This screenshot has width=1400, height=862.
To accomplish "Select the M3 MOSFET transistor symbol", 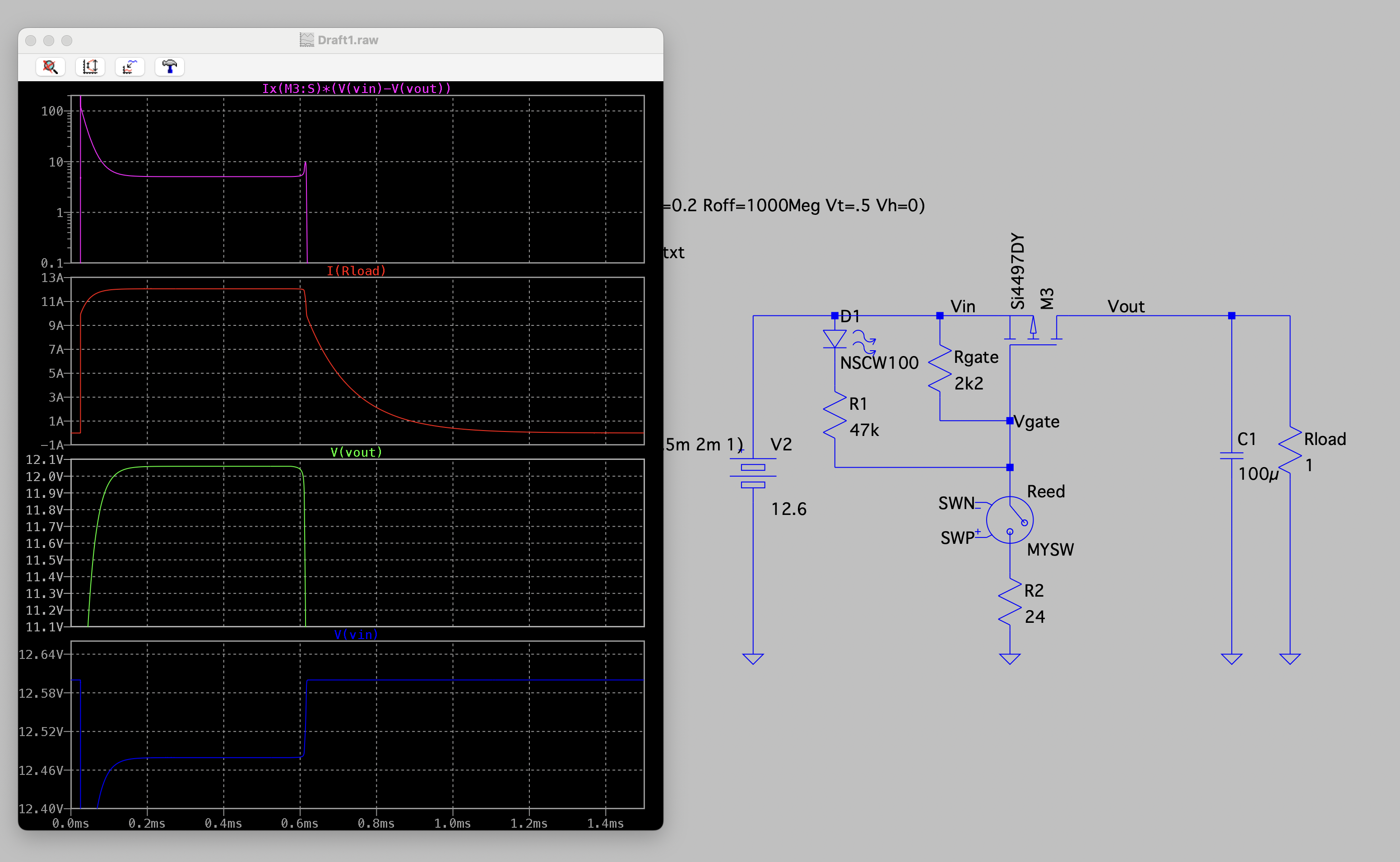I will pos(1032,331).
